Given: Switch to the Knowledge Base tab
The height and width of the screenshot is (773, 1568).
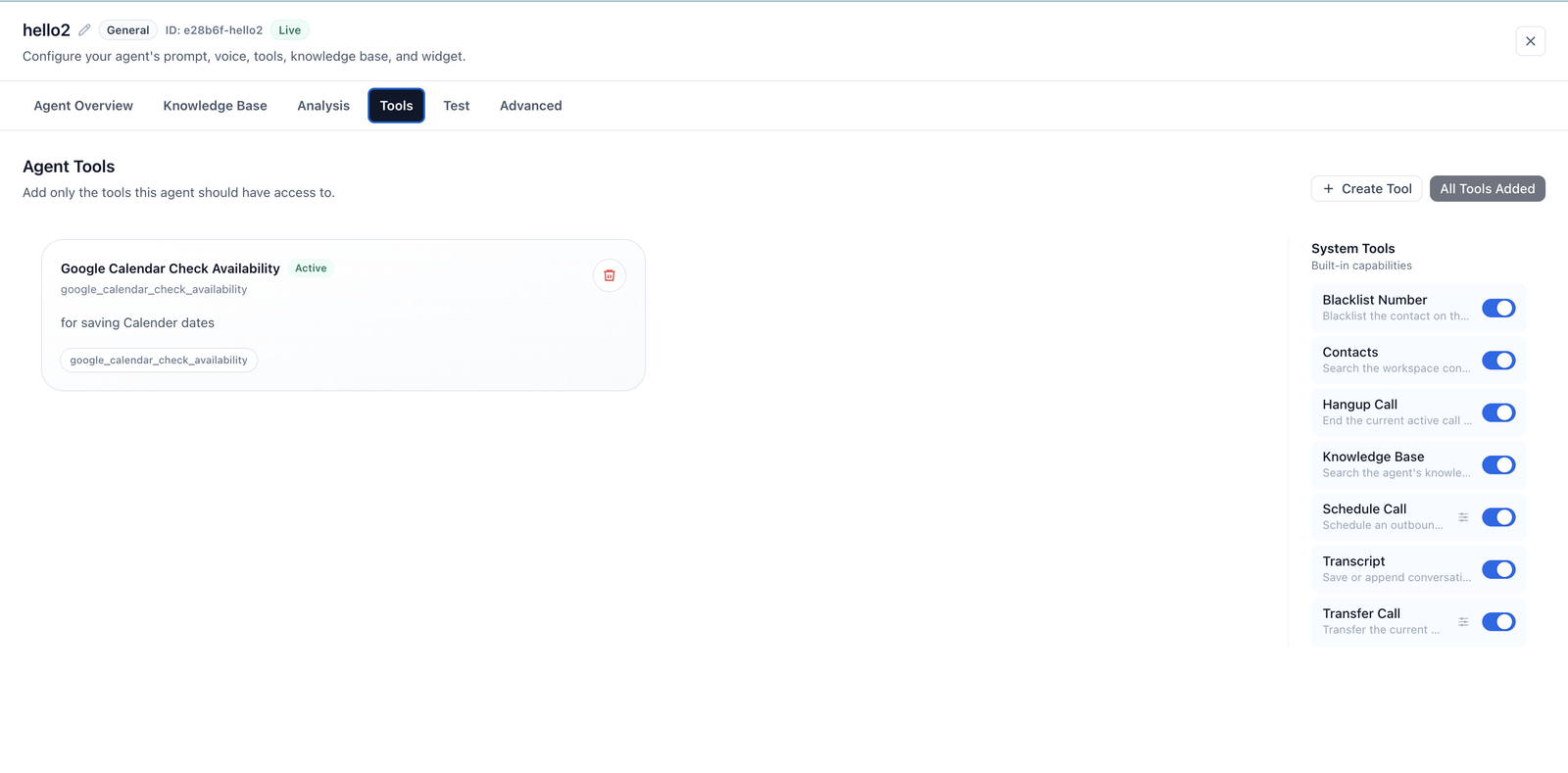Looking at the screenshot, I should (x=216, y=106).
